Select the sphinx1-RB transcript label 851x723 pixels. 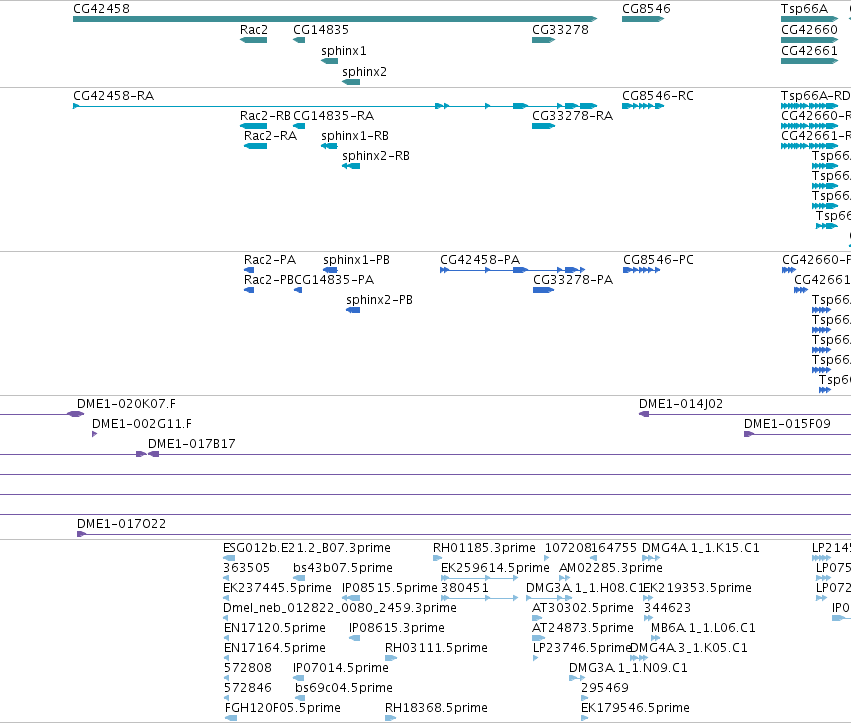pos(355,136)
